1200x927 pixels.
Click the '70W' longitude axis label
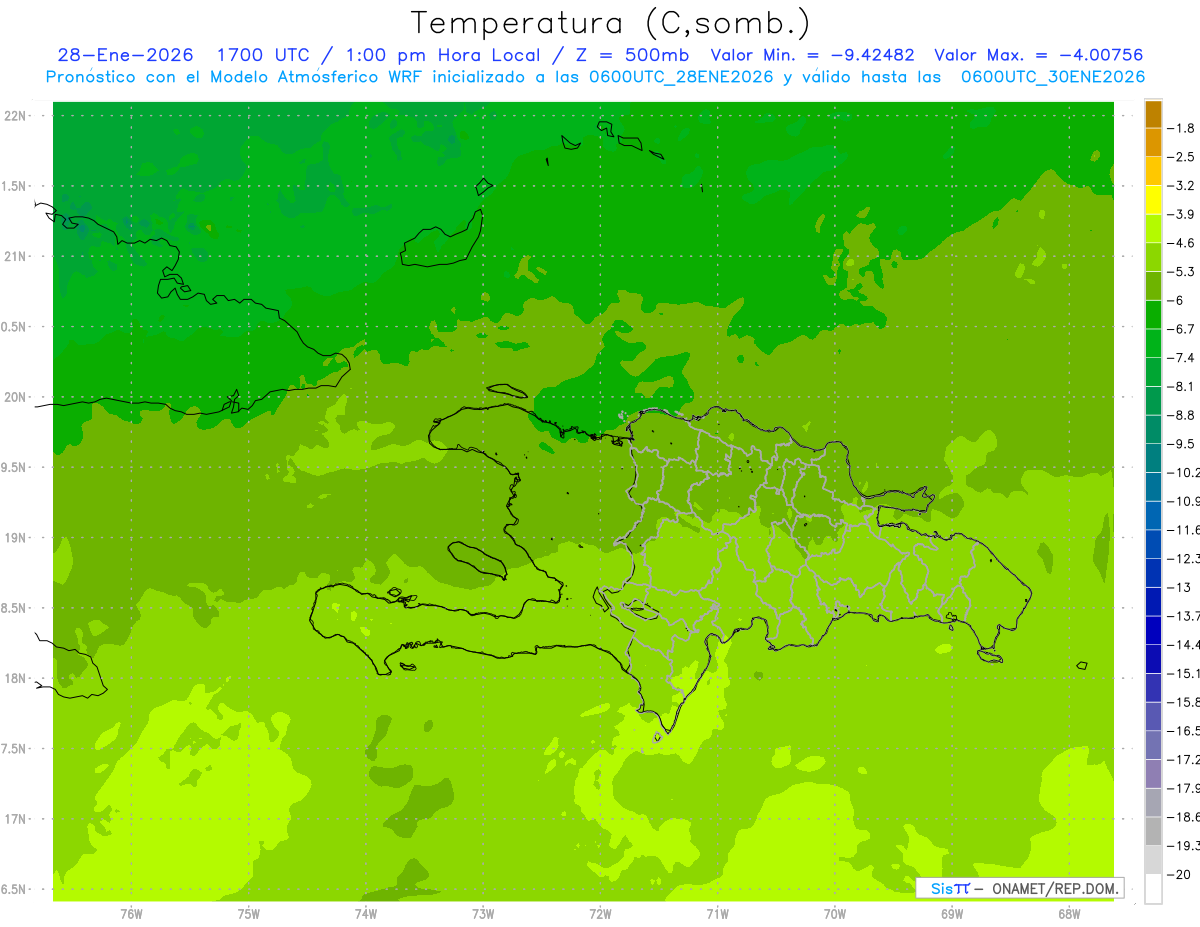[835, 914]
